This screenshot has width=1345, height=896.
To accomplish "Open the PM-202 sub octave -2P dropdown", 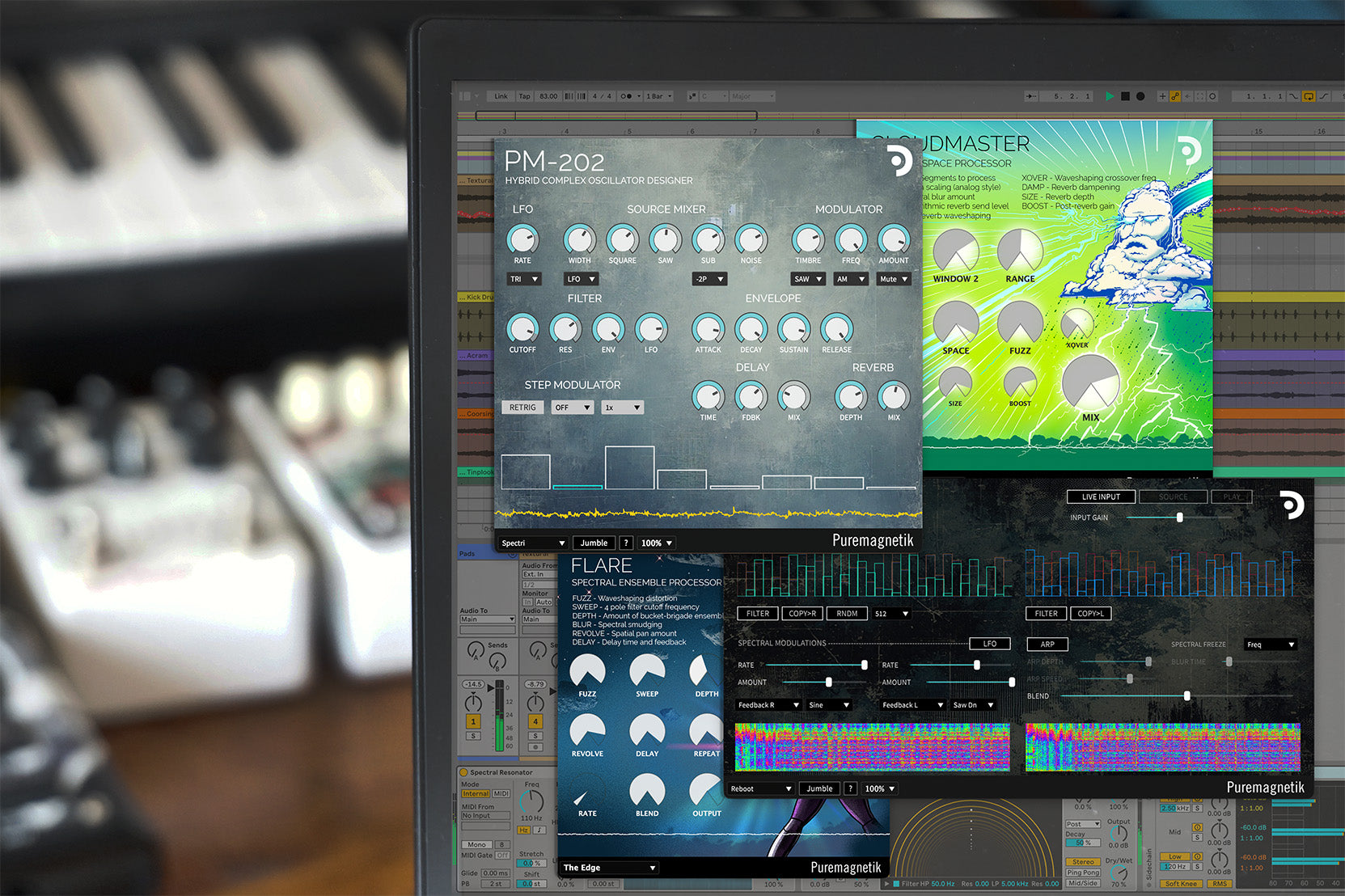I will click(709, 279).
